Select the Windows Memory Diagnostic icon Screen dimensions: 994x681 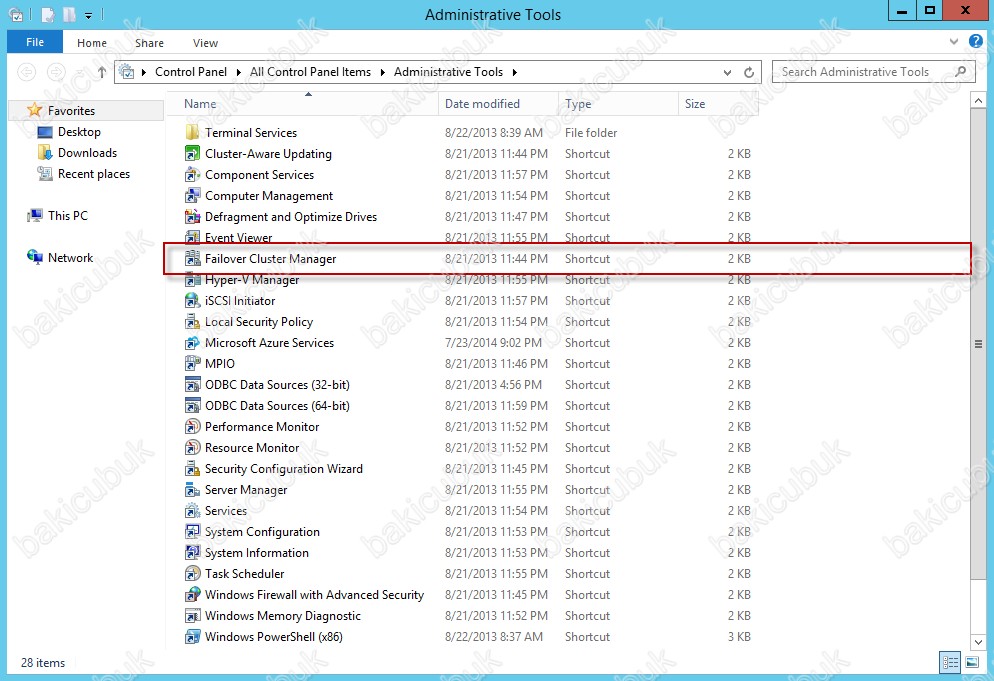click(192, 616)
